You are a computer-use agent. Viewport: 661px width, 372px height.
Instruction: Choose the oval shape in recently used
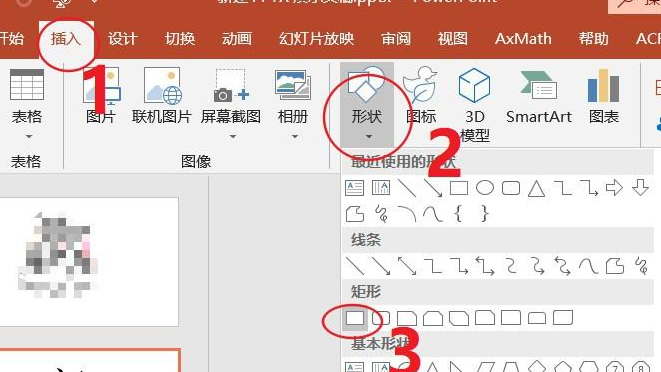(485, 188)
